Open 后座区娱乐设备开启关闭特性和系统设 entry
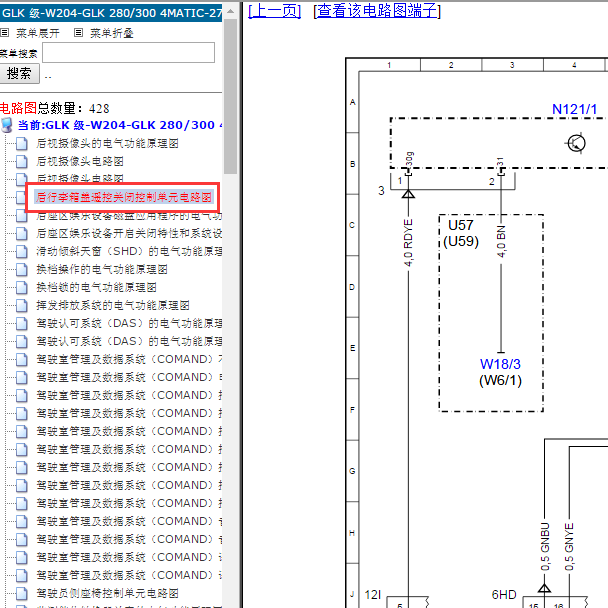608x608 pixels. click(129, 233)
